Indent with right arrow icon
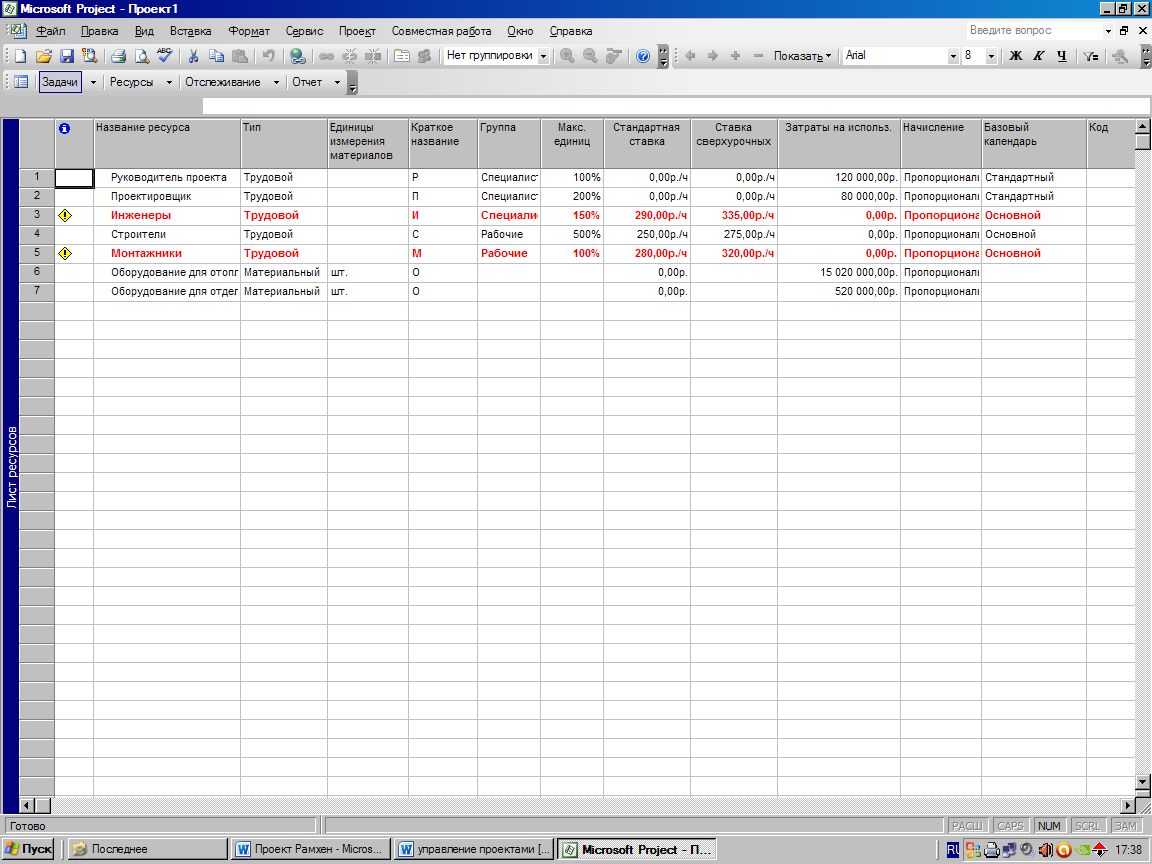The width and height of the screenshot is (1152, 864). pyautogui.click(x=713, y=56)
